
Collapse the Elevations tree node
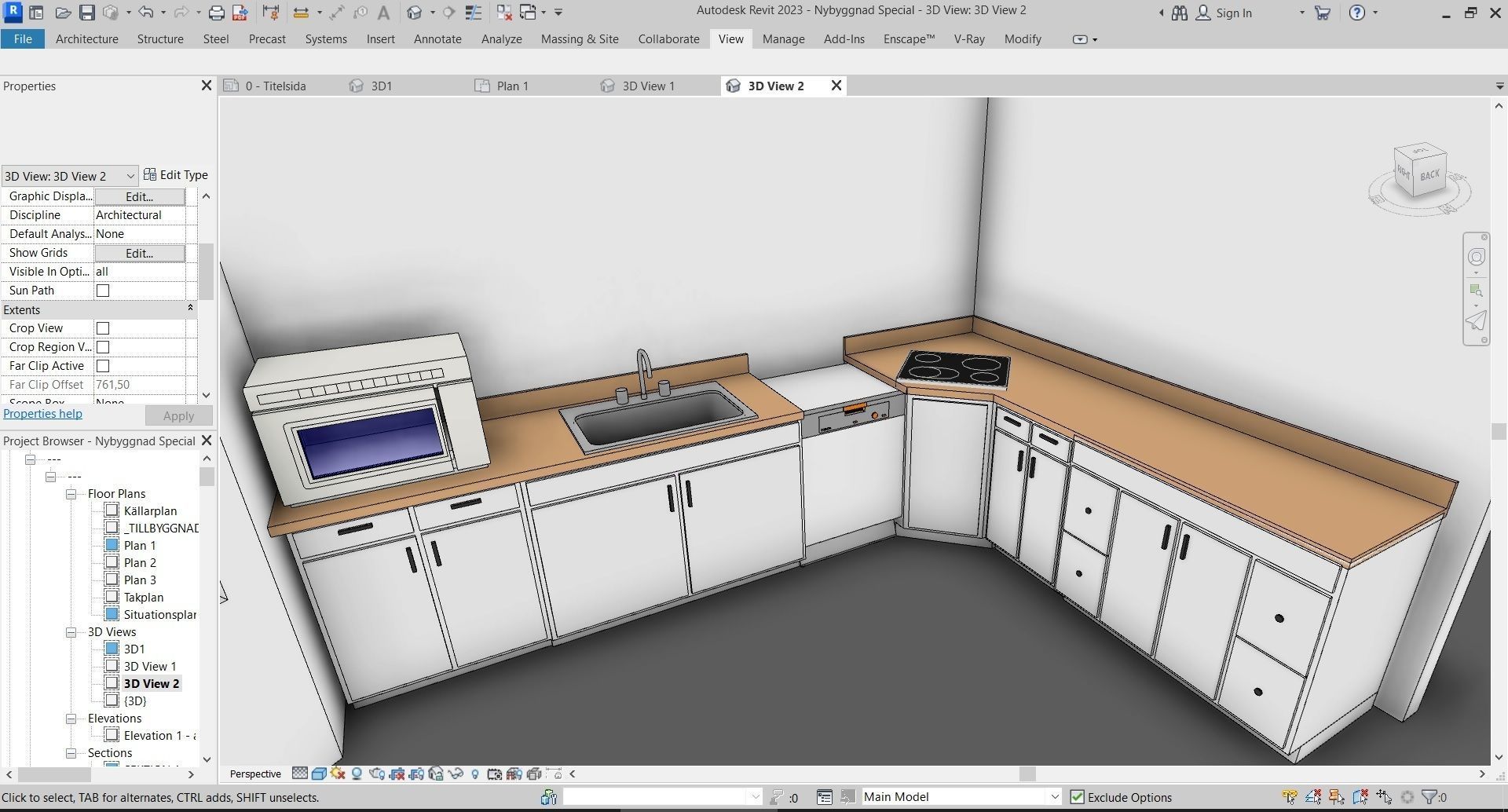coord(71,719)
